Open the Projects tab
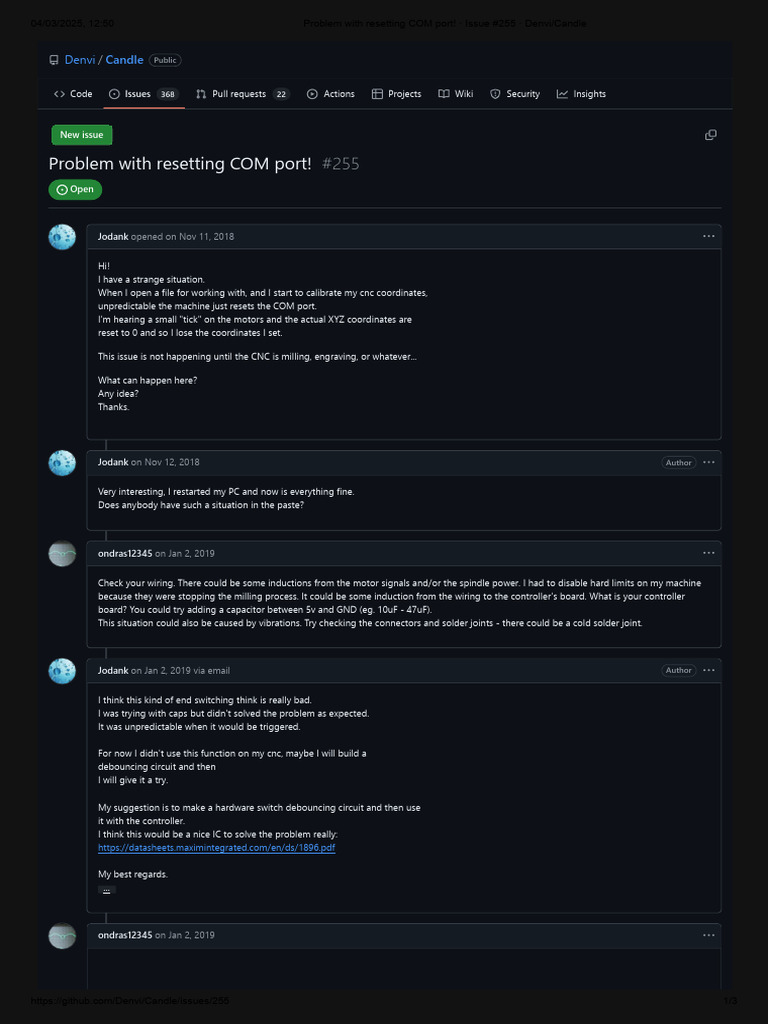This screenshot has height=1024, width=768. 396,94
